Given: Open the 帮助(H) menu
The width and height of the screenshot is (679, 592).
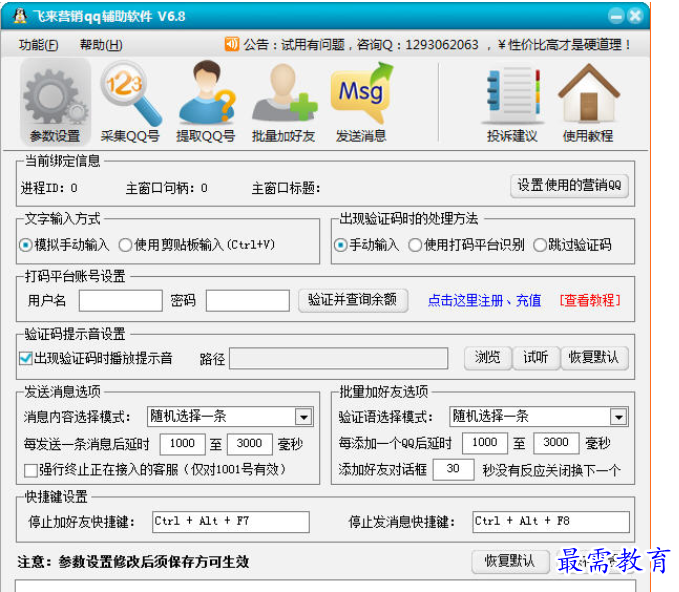Looking at the screenshot, I should pos(101,45).
